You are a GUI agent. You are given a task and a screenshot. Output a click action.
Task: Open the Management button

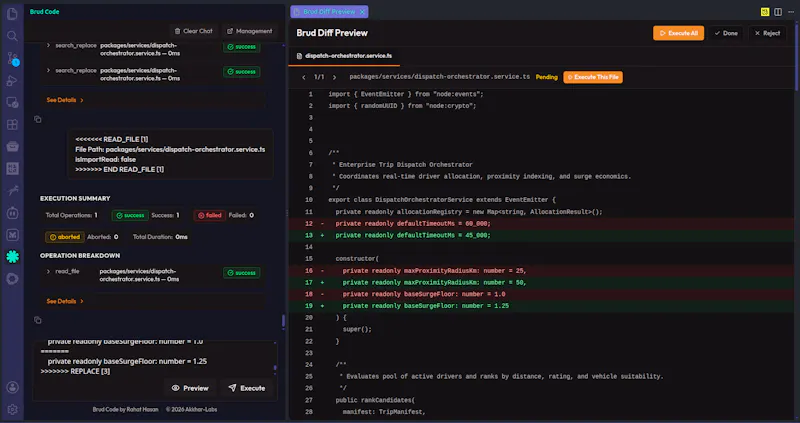(249, 31)
